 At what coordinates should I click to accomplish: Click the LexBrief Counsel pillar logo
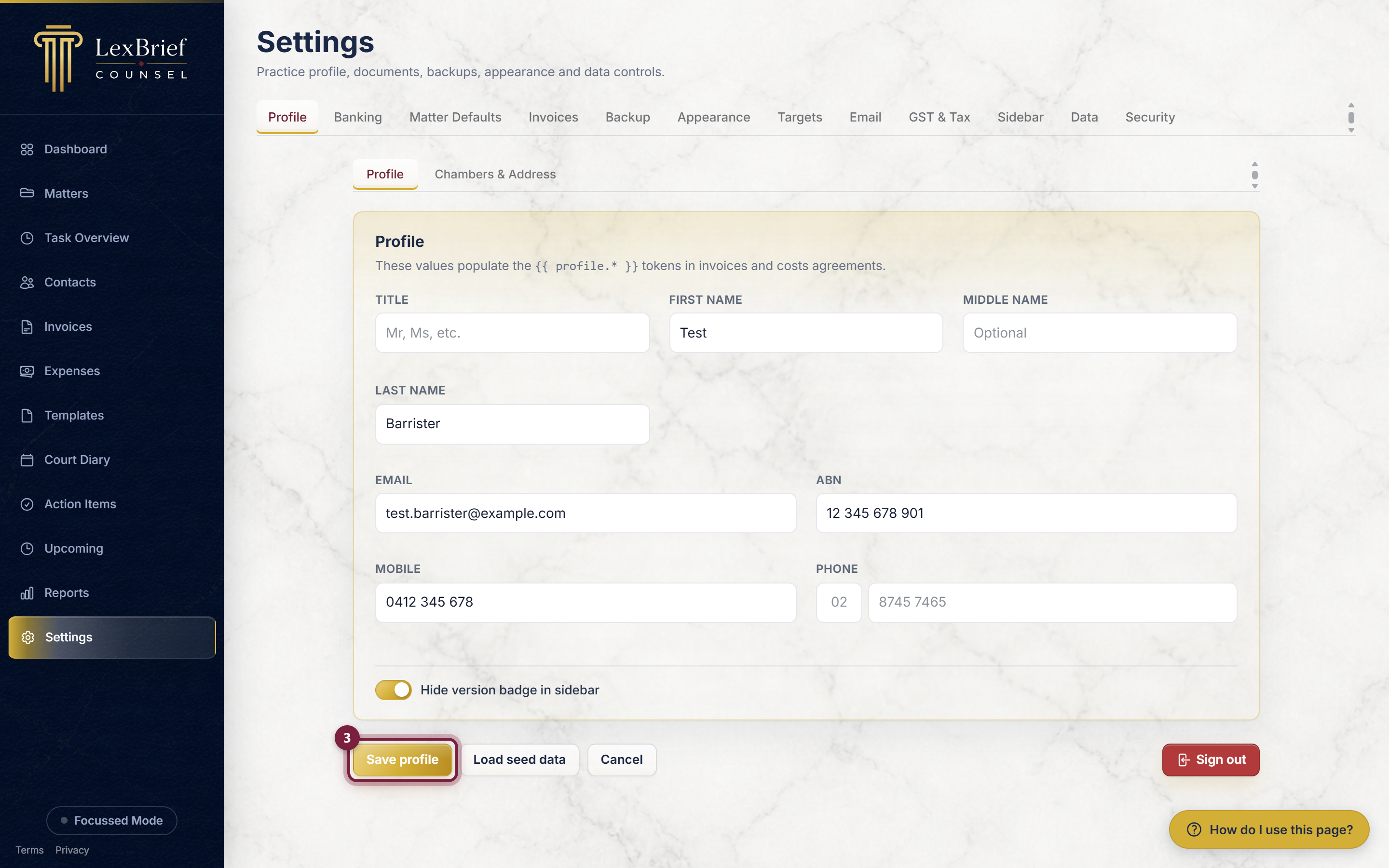(58, 58)
